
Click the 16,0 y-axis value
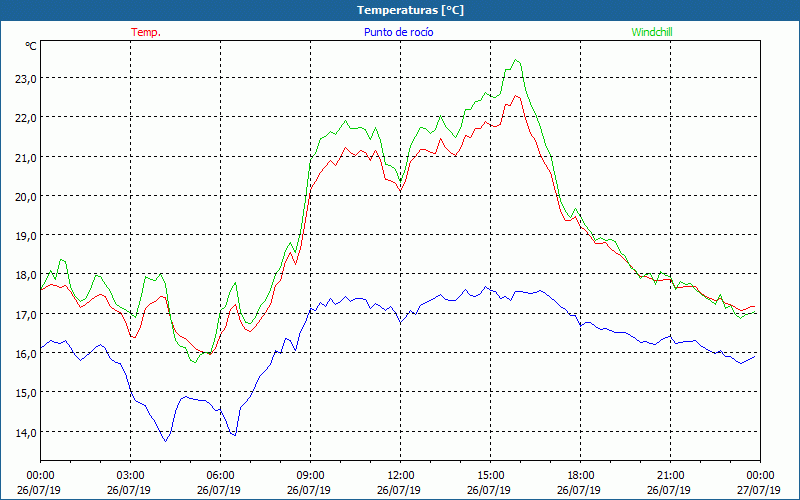24,354
